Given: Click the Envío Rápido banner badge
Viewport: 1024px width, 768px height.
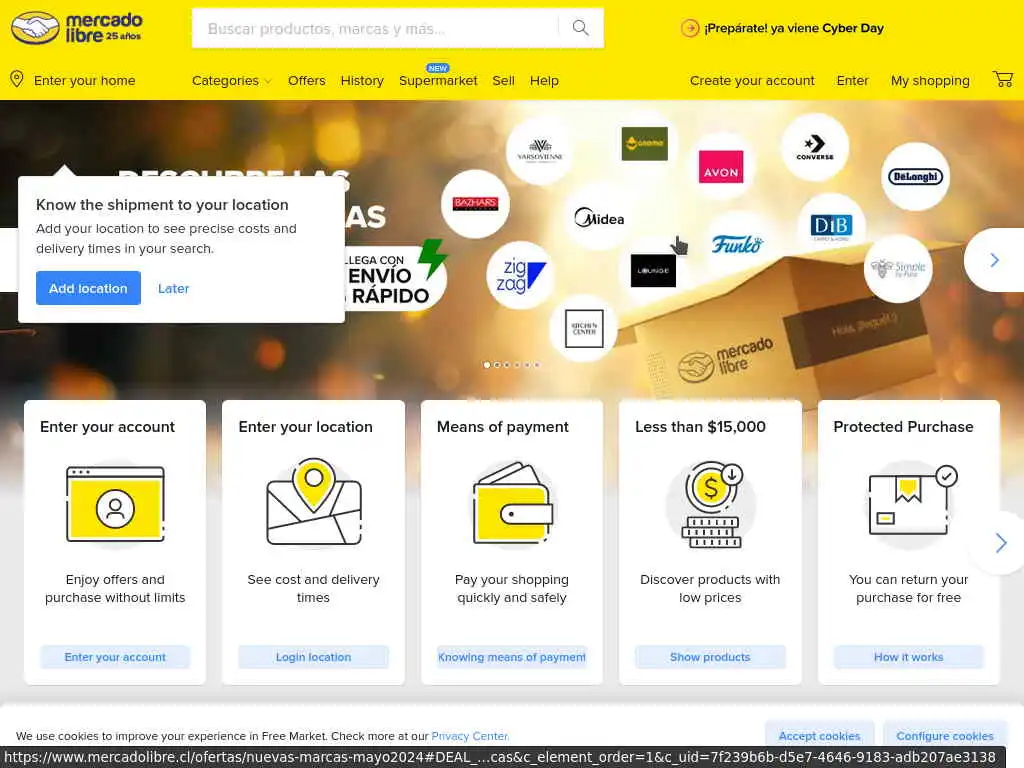Looking at the screenshot, I should 396,278.
